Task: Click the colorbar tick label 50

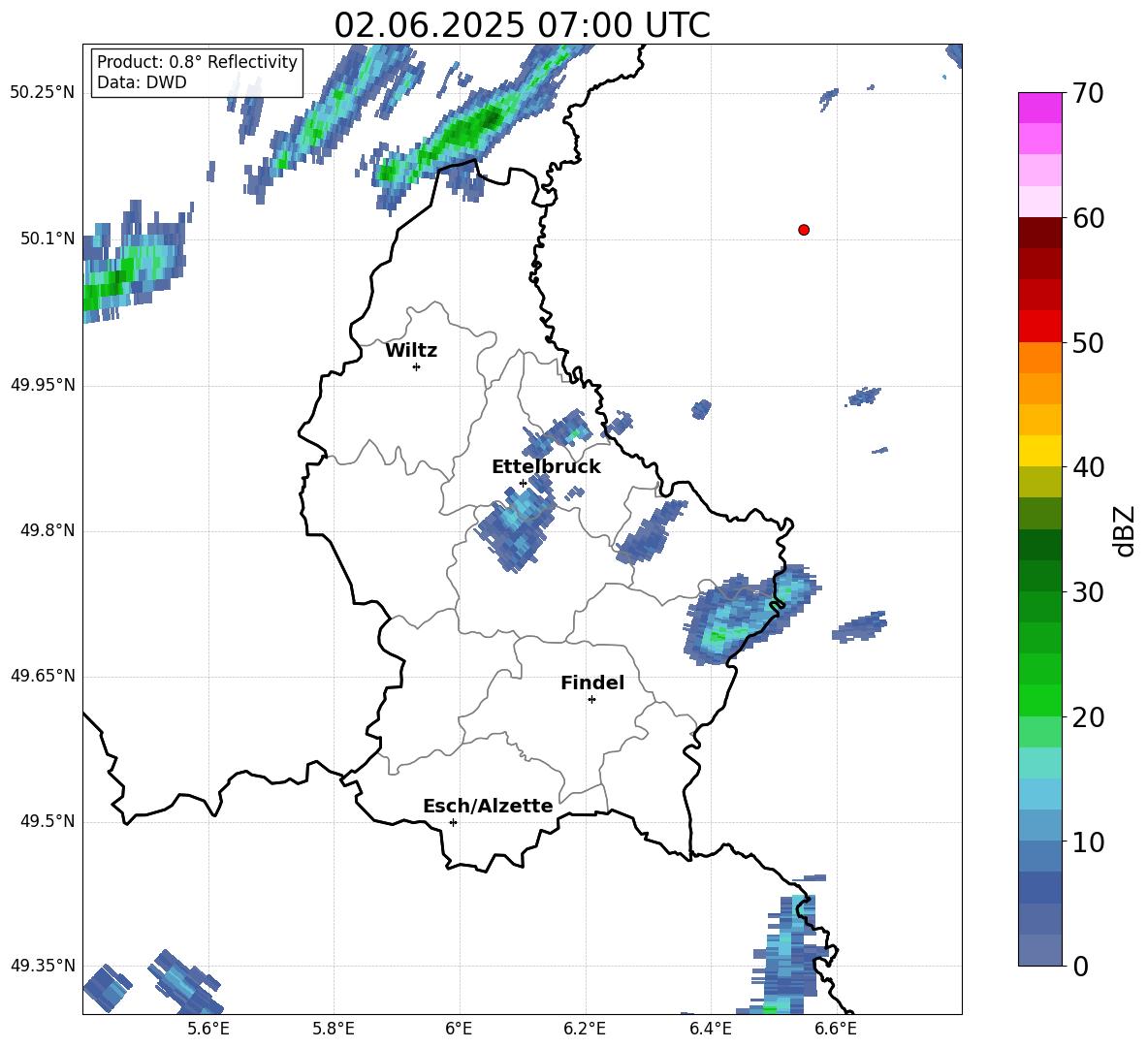Action: (1089, 343)
